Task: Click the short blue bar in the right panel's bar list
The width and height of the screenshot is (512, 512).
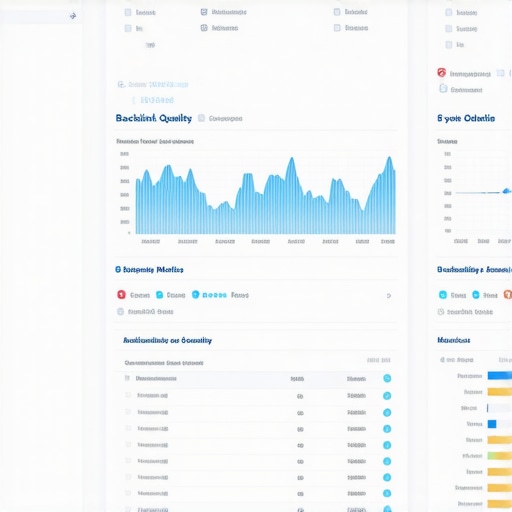Action: coord(492,424)
